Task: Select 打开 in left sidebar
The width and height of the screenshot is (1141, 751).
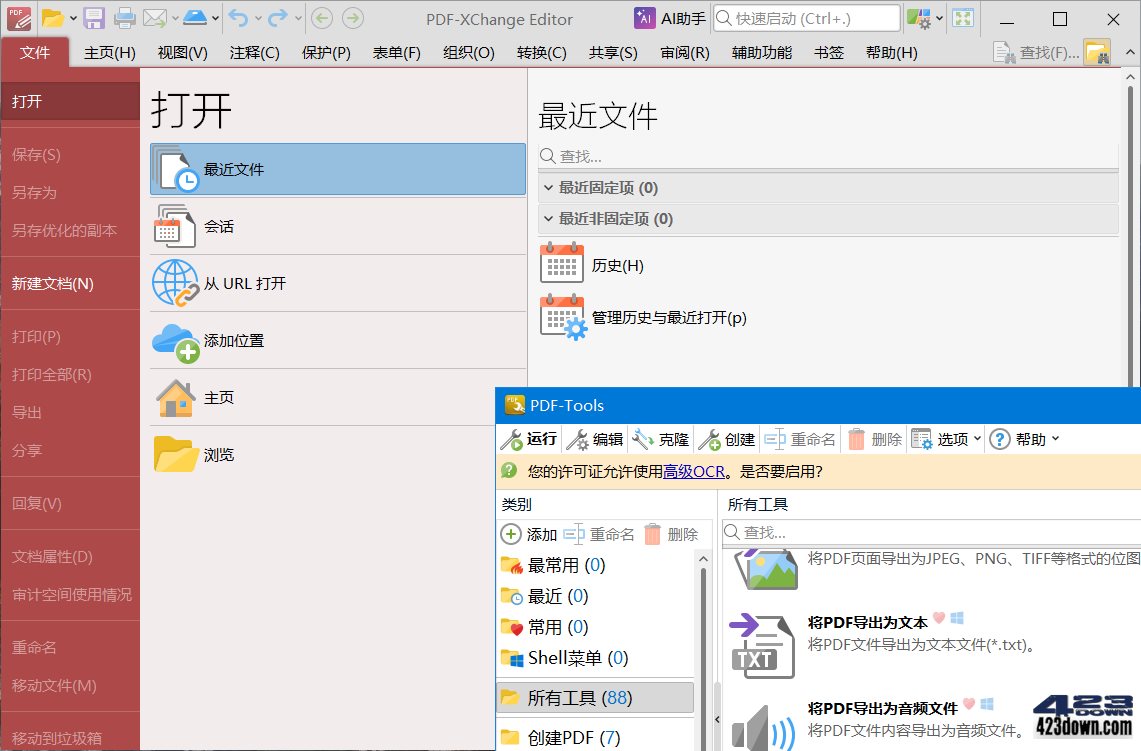Action: click(x=70, y=101)
